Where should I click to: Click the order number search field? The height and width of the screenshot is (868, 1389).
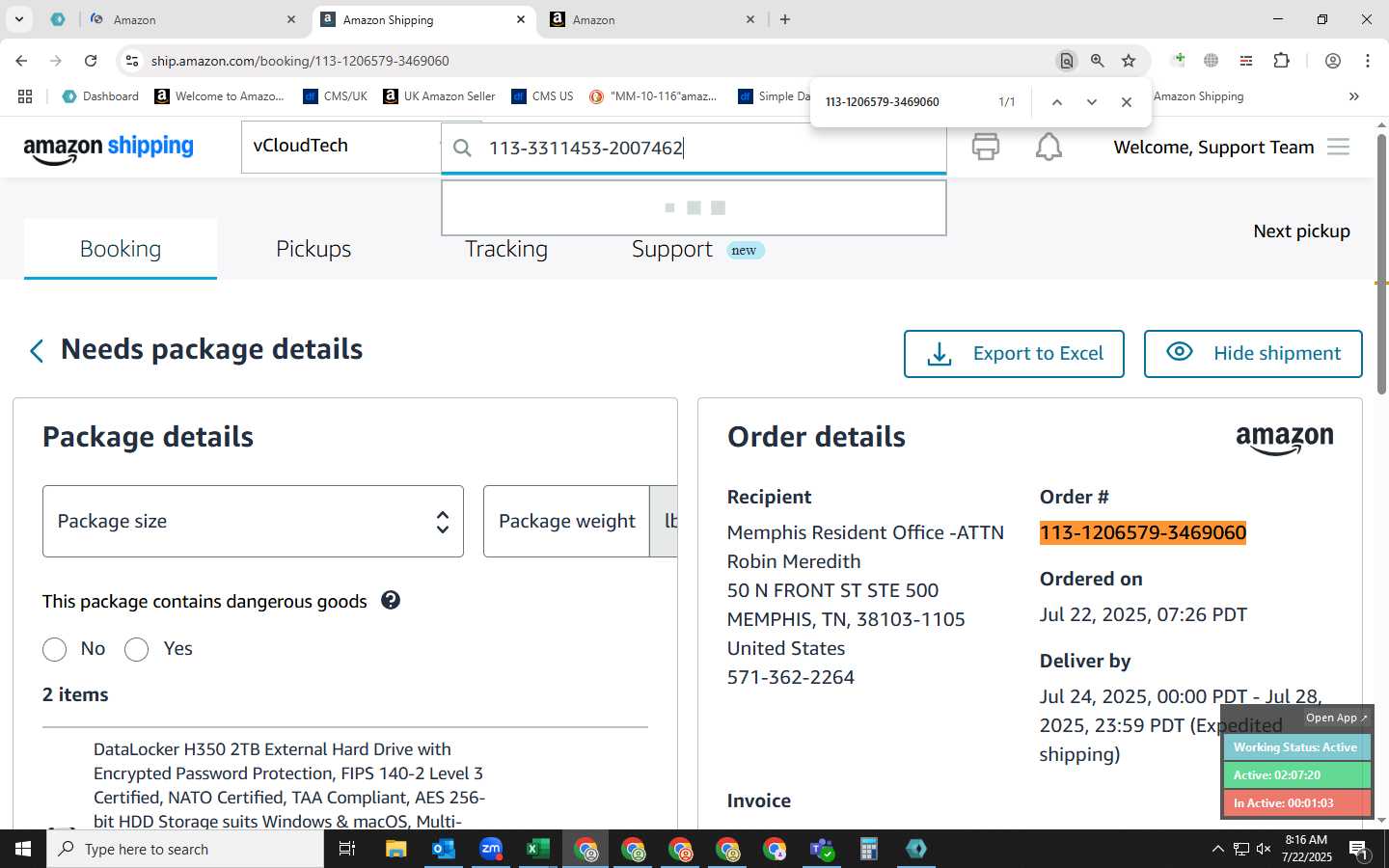694,148
